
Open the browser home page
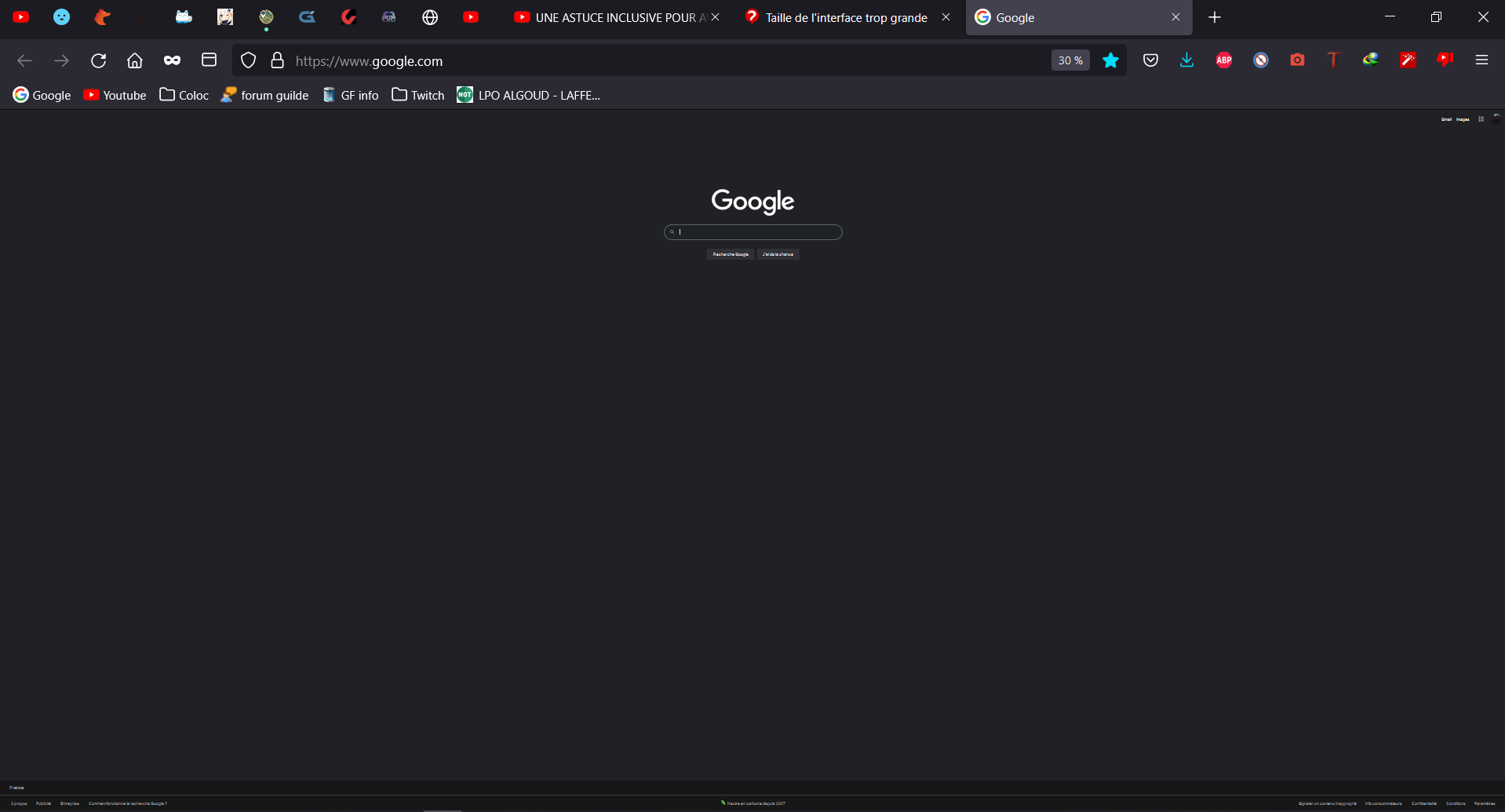tap(135, 60)
